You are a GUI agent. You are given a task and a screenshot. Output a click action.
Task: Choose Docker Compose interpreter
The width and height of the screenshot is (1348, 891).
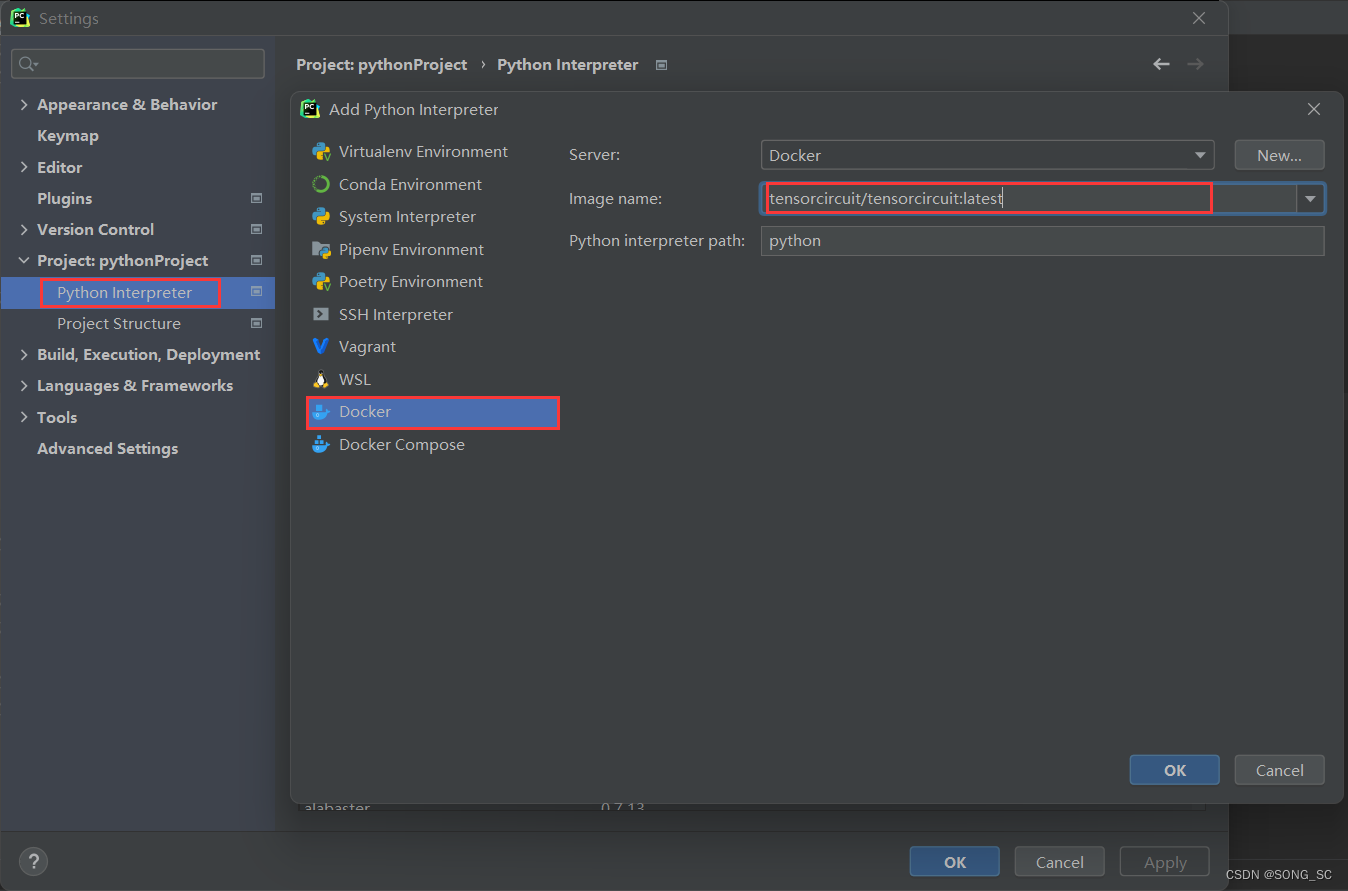[x=401, y=444]
